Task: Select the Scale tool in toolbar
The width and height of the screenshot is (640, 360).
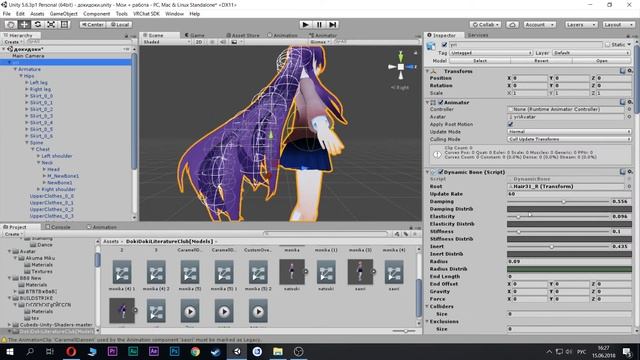Action: coord(51,24)
